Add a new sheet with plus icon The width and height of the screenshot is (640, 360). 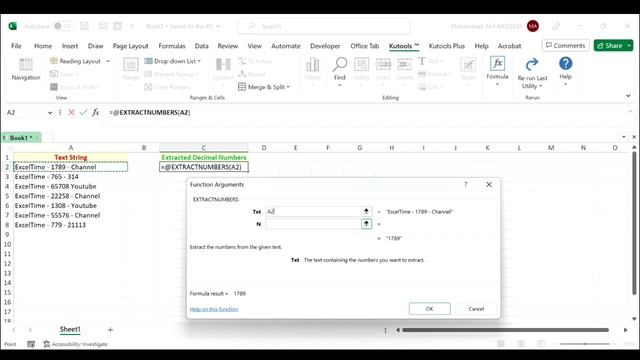point(110,329)
